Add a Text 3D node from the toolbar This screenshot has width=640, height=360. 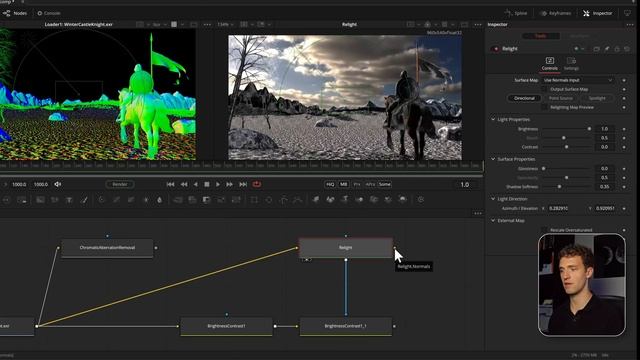(345, 199)
